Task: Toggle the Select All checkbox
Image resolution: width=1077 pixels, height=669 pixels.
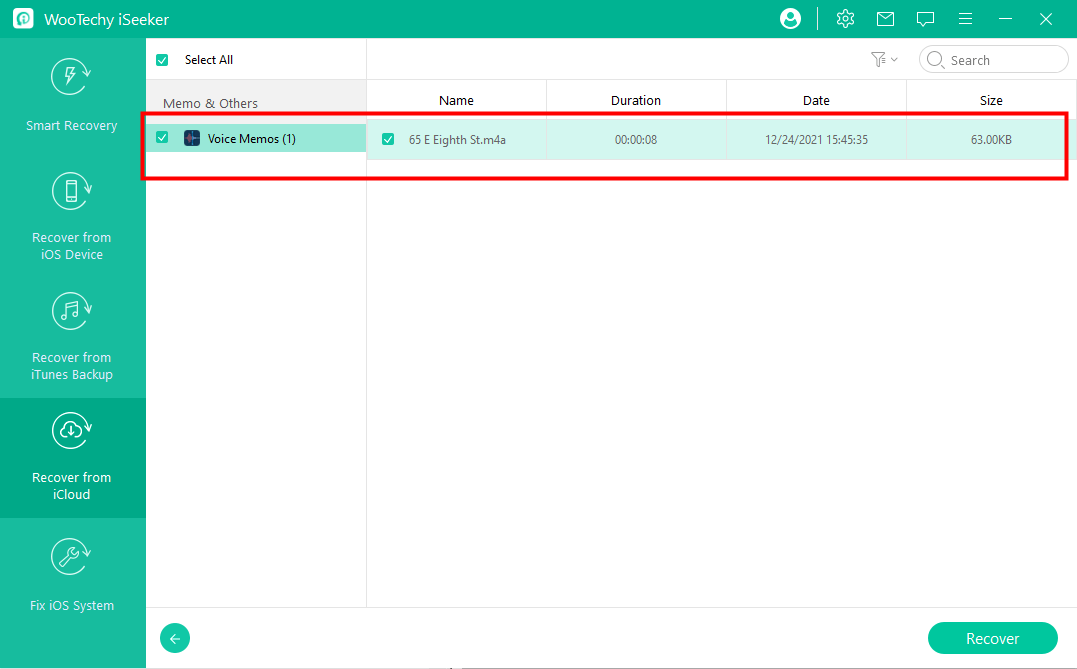Action: click(162, 60)
